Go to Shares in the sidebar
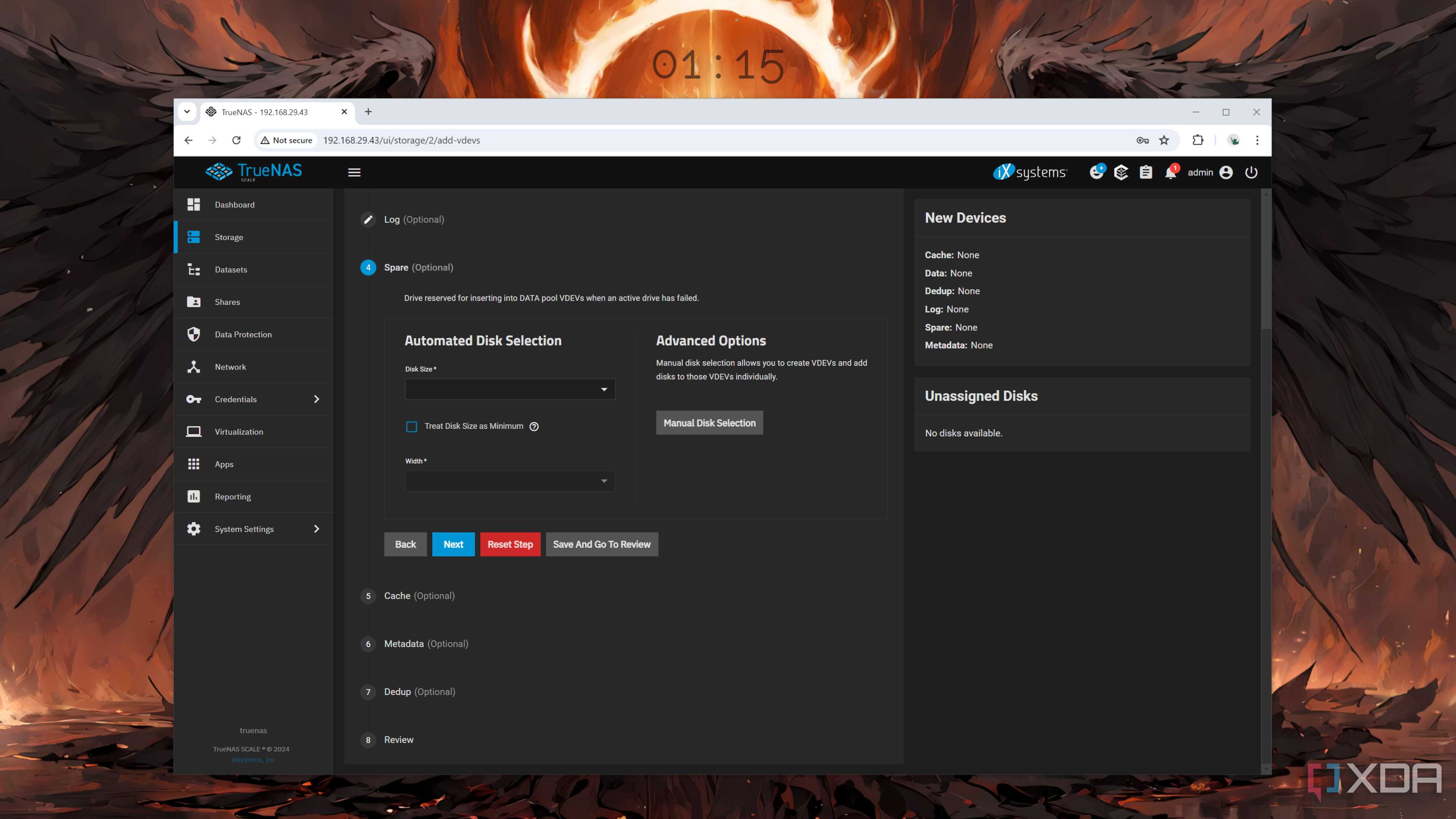Viewport: 1456px width, 819px height. 254,302
